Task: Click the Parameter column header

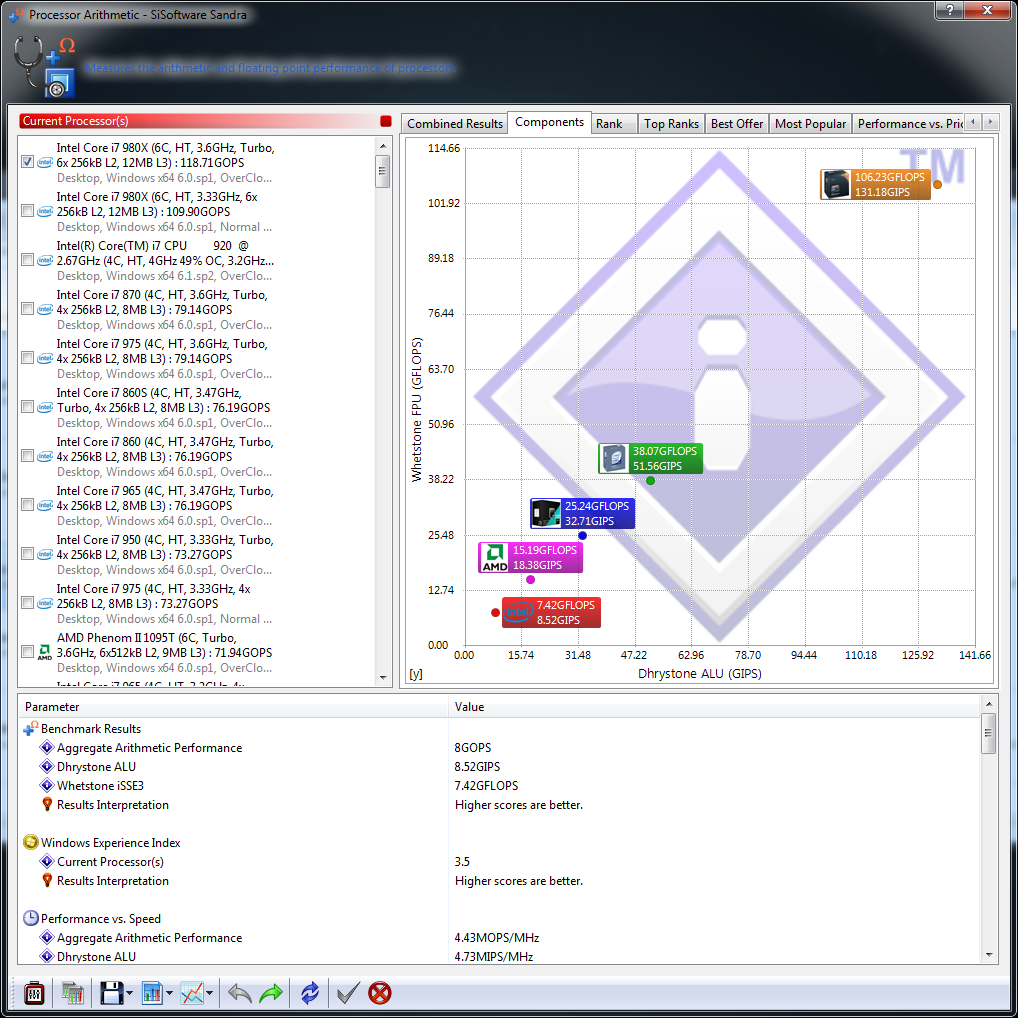Action: [x=233, y=706]
